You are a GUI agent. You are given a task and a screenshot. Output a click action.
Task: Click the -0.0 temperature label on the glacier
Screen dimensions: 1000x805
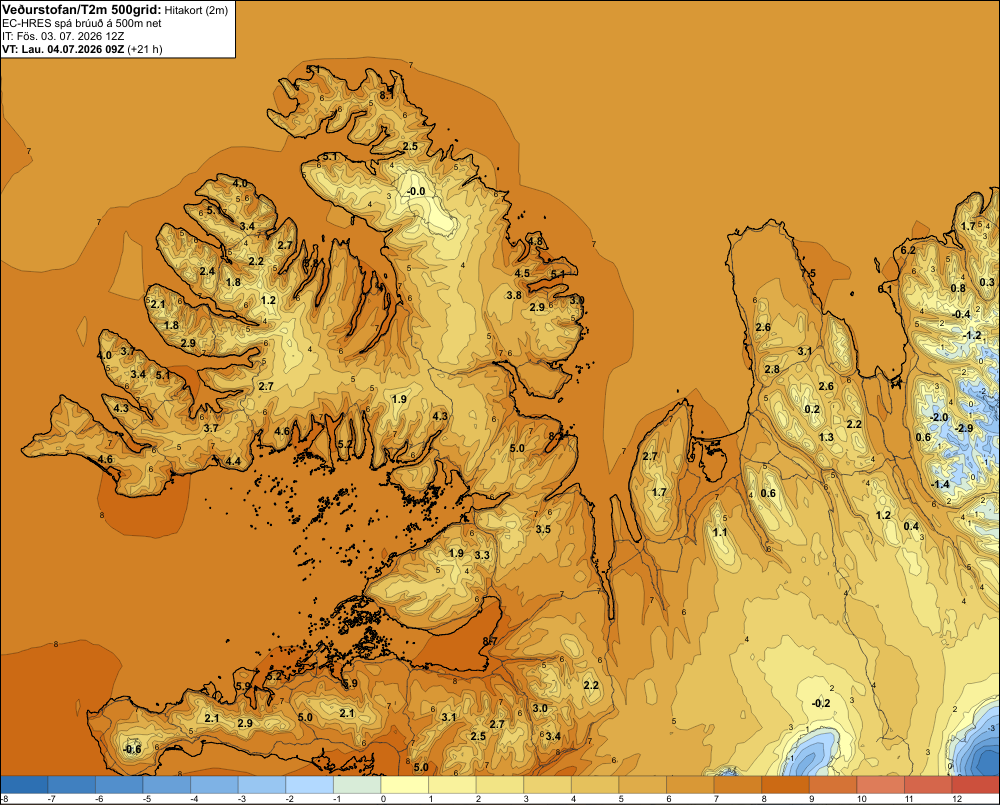[x=416, y=191]
